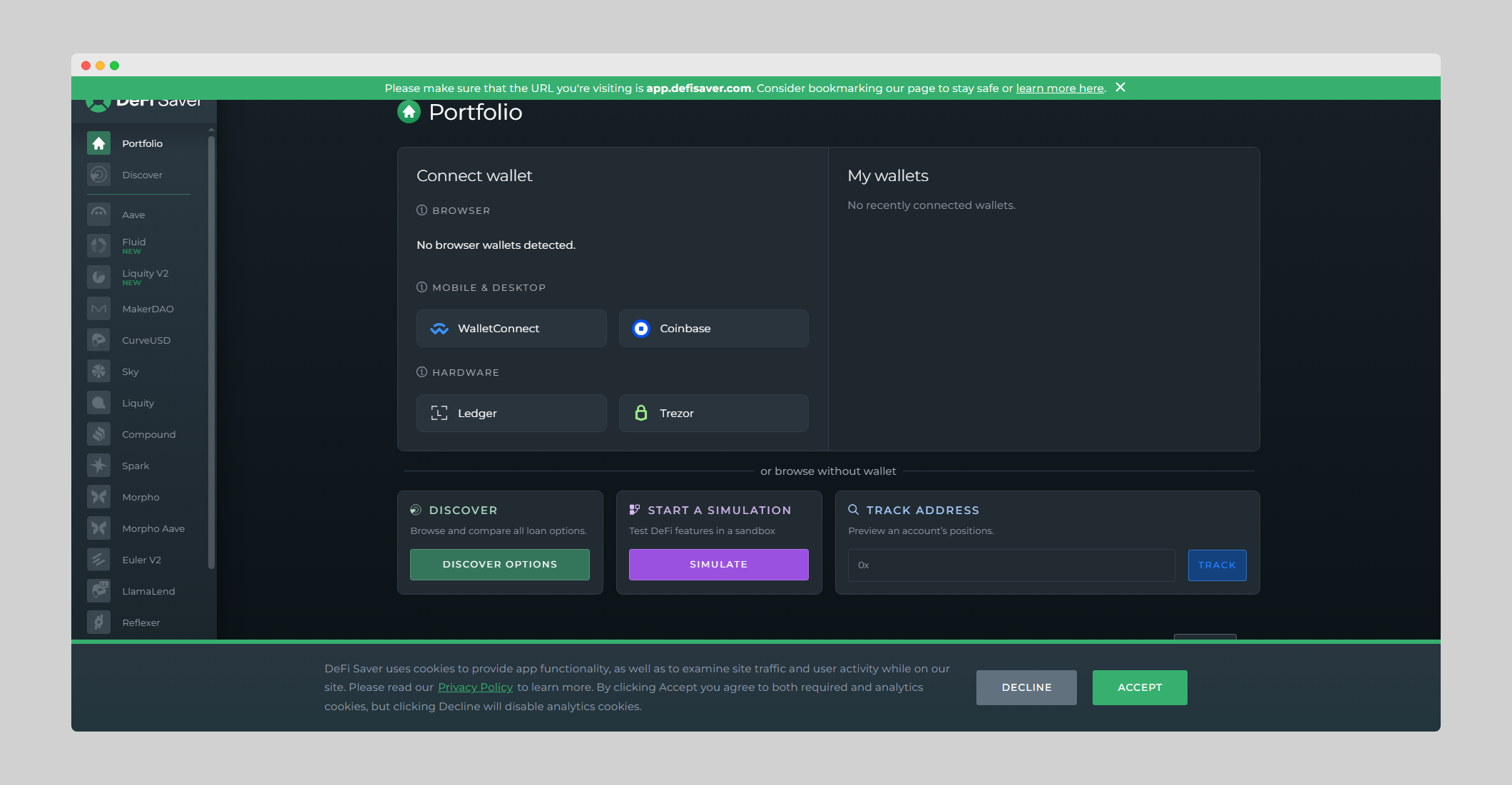
Task: Click the Aave protocol sidebar icon
Action: coord(99,214)
